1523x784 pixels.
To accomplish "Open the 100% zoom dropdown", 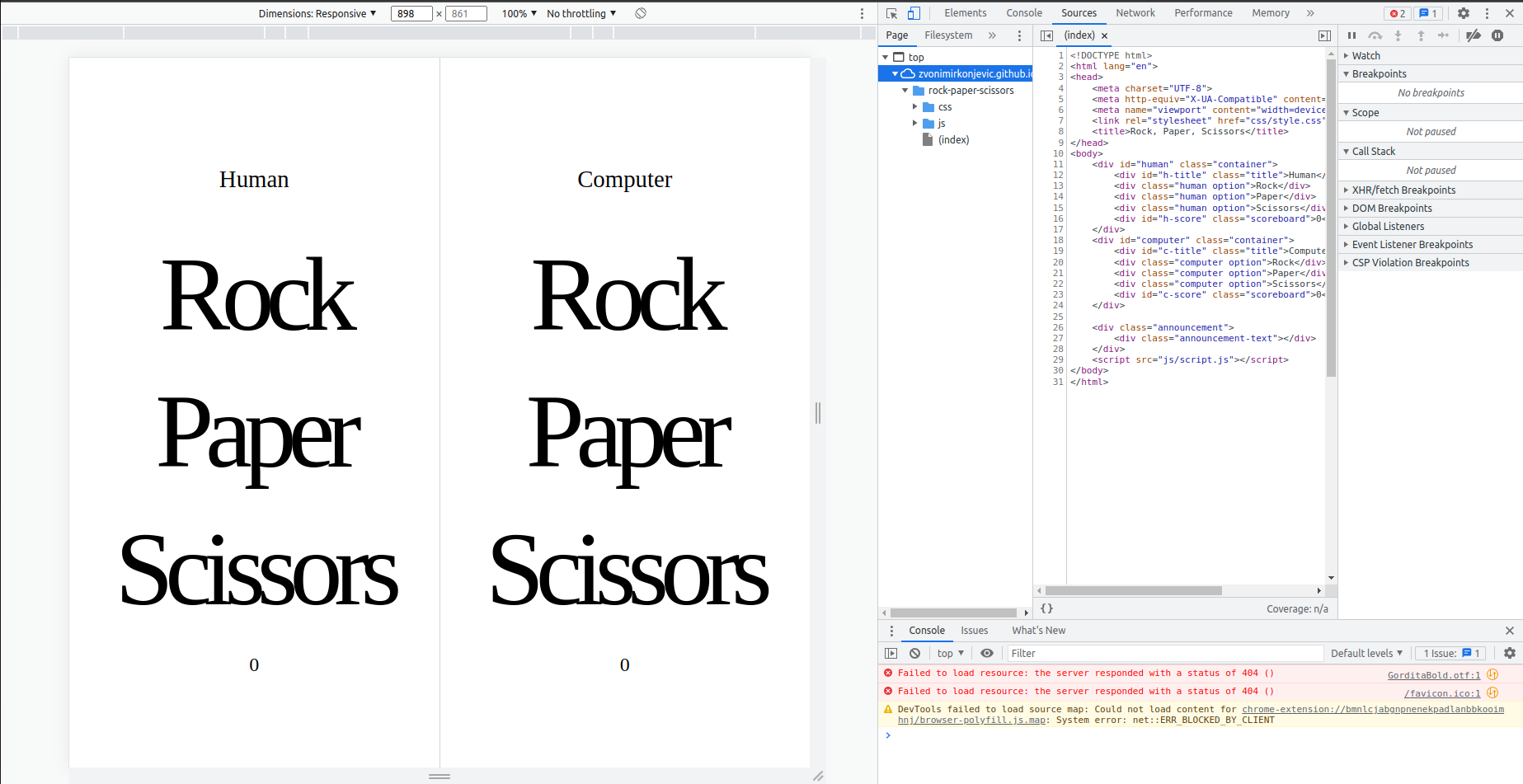I will (x=519, y=13).
